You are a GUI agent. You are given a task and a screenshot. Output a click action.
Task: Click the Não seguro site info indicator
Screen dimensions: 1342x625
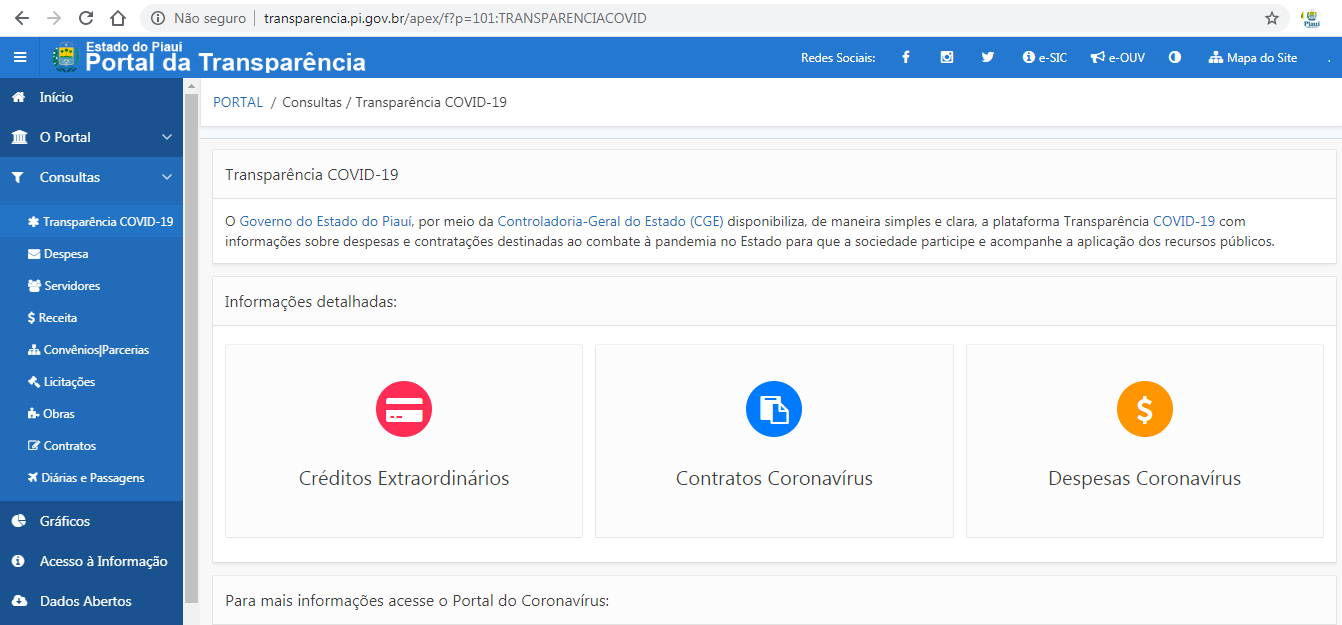click(x=199, y=18)
